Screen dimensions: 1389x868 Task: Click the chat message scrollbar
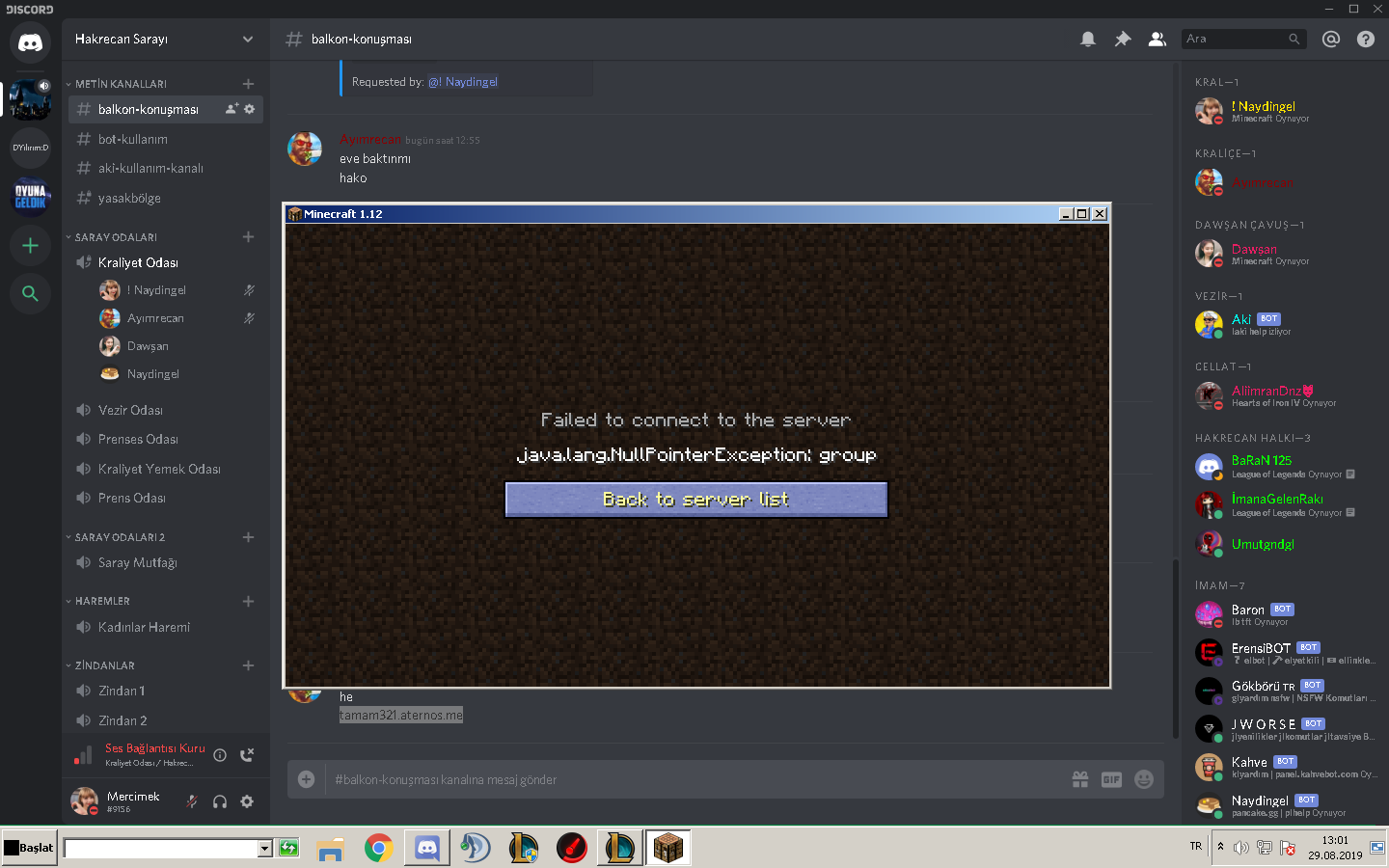(x=1176, y=648)
